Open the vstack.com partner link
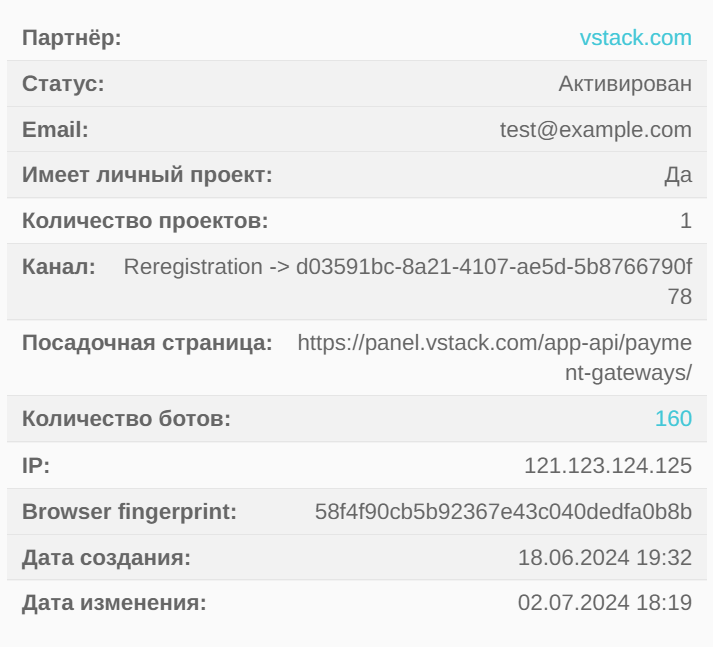The image size is (713, 647). [636, 38]
